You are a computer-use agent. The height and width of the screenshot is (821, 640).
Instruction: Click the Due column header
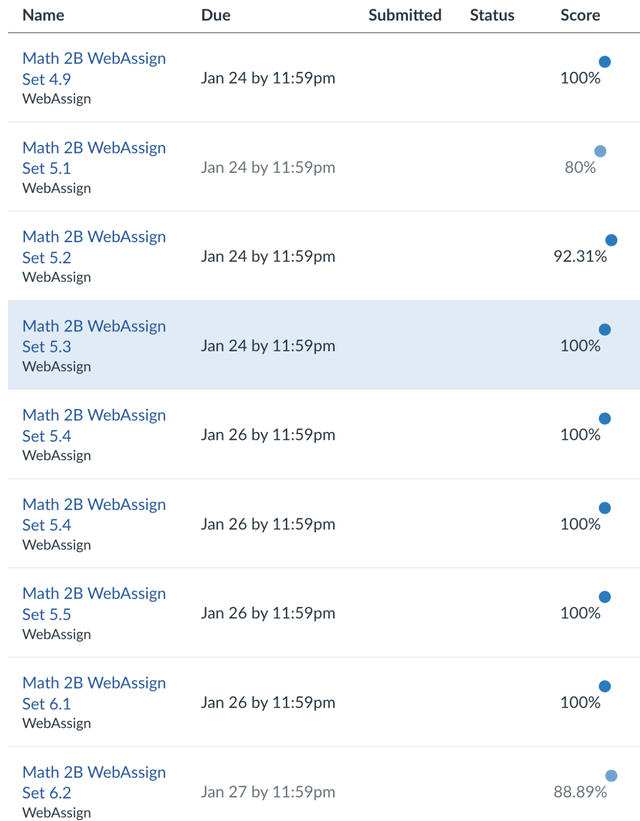[x=215, y=15]
